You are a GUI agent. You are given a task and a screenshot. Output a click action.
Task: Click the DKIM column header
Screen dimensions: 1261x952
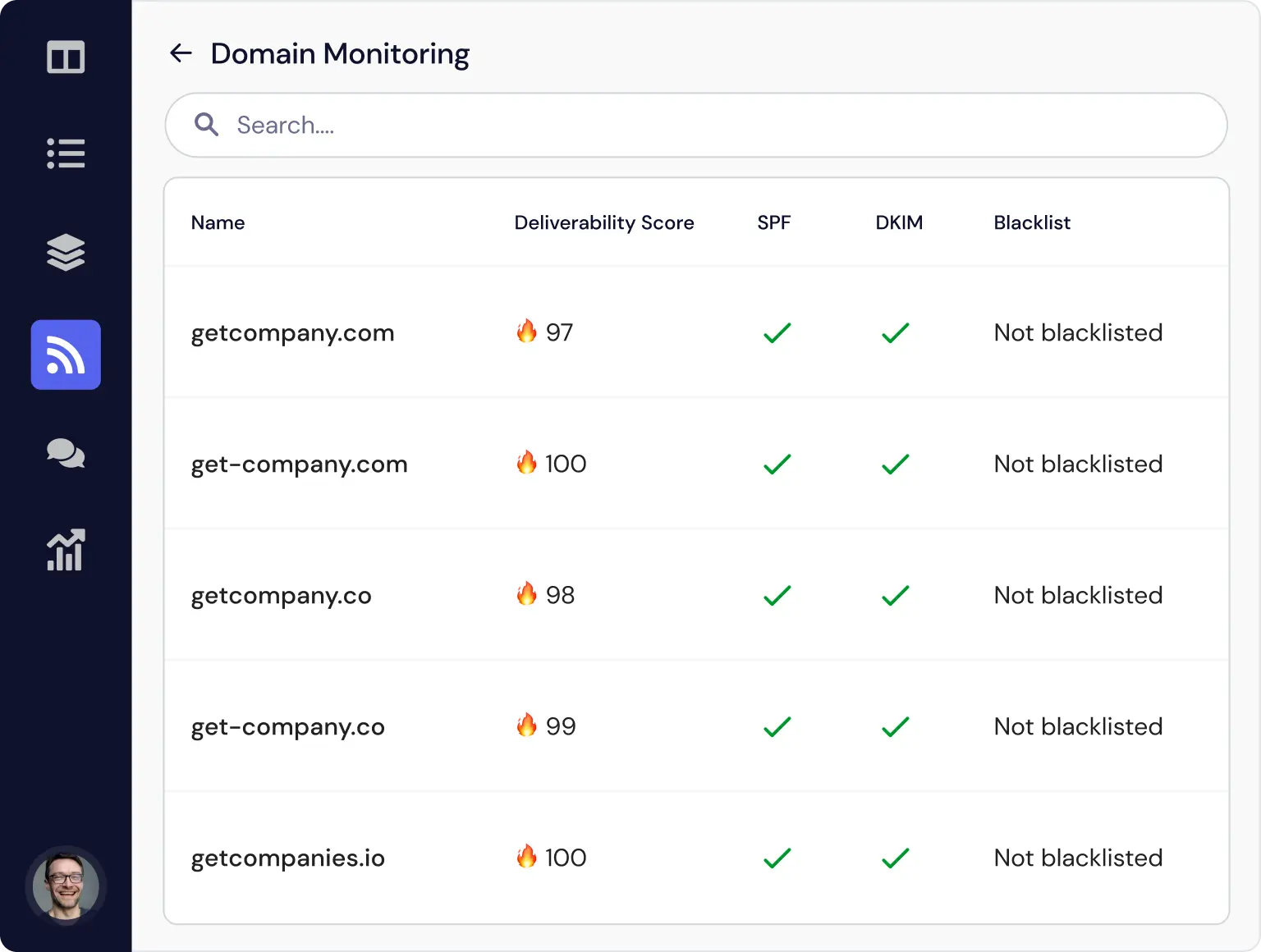[899, 222]
